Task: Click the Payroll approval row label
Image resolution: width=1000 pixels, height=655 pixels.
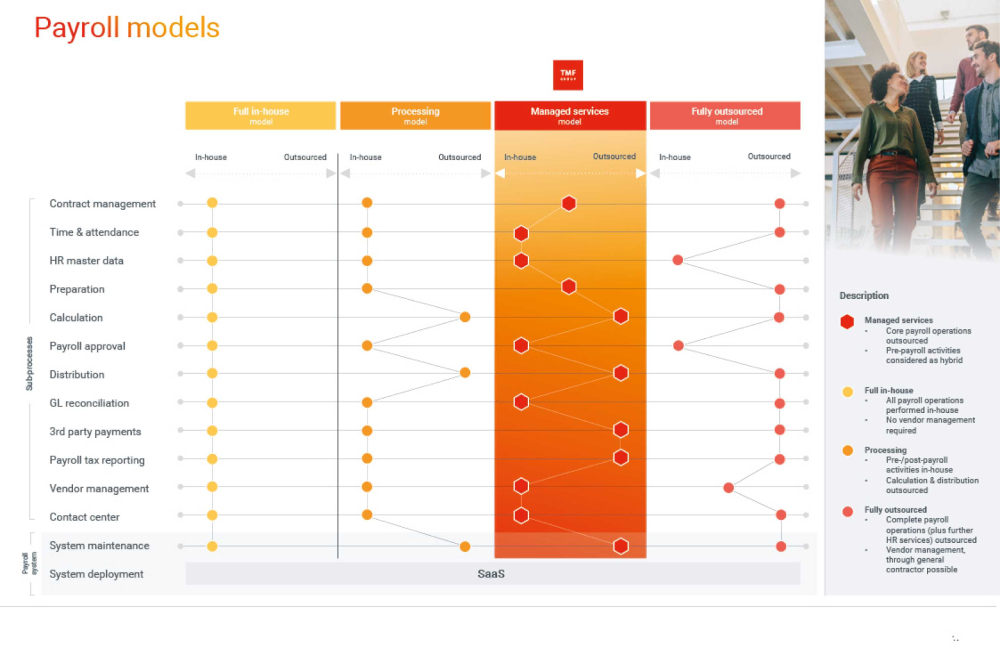Action: click(87, 346)
